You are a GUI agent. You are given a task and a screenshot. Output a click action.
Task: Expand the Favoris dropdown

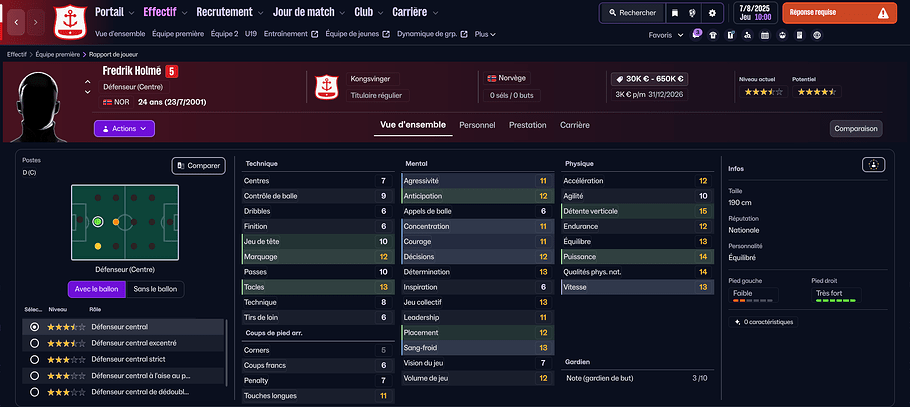tap(664, 35)
